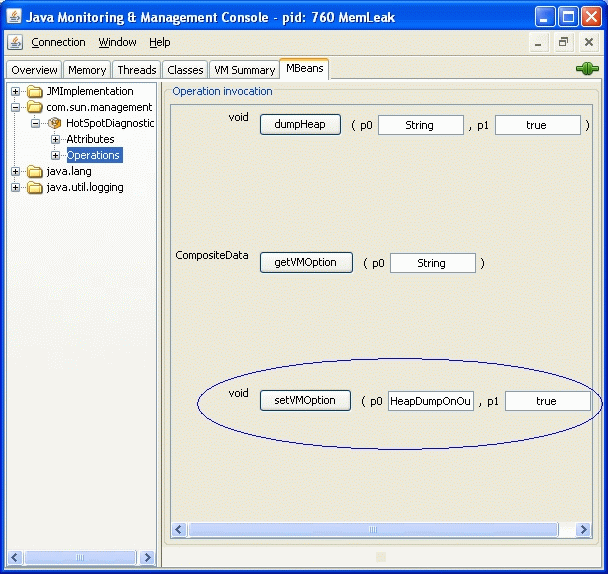Collapse the HotSpotDiagnostic node
The height and width of the screenshot is (574, 608).
coord(35,123)
